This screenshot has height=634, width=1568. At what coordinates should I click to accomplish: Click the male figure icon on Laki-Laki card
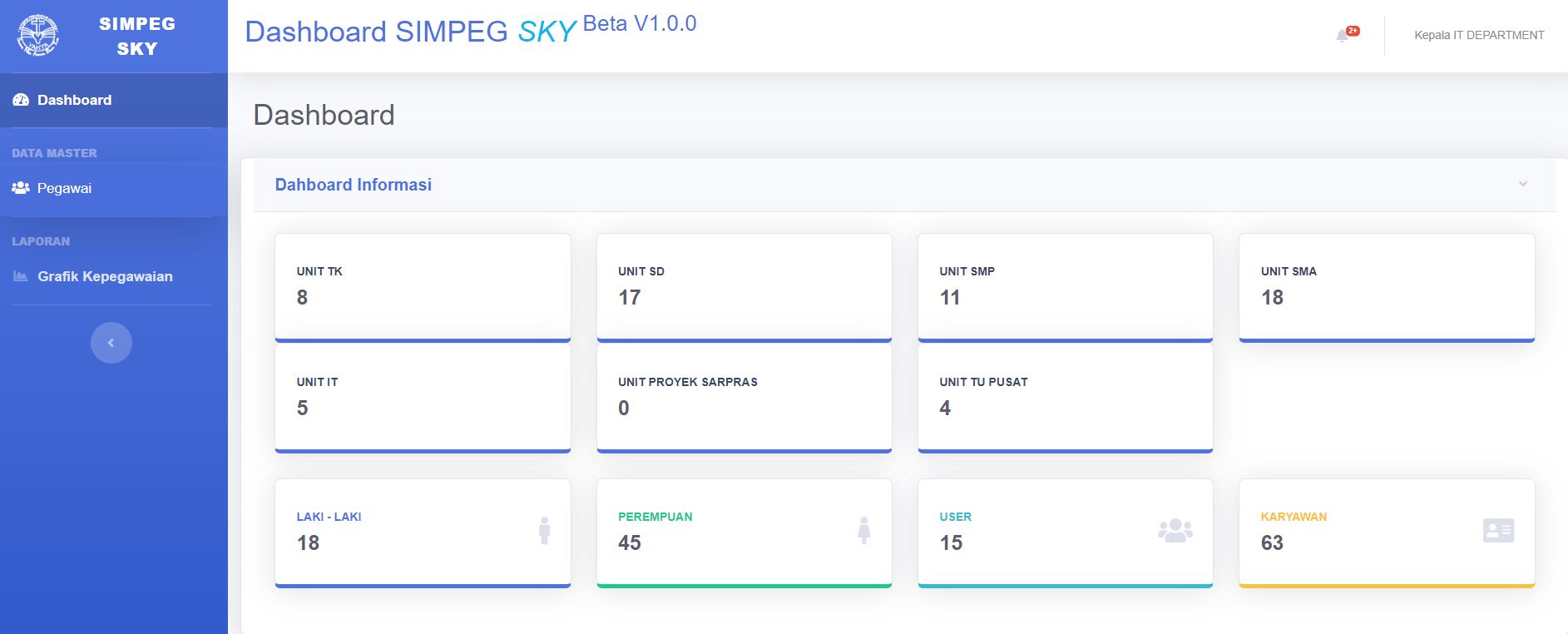544,530
